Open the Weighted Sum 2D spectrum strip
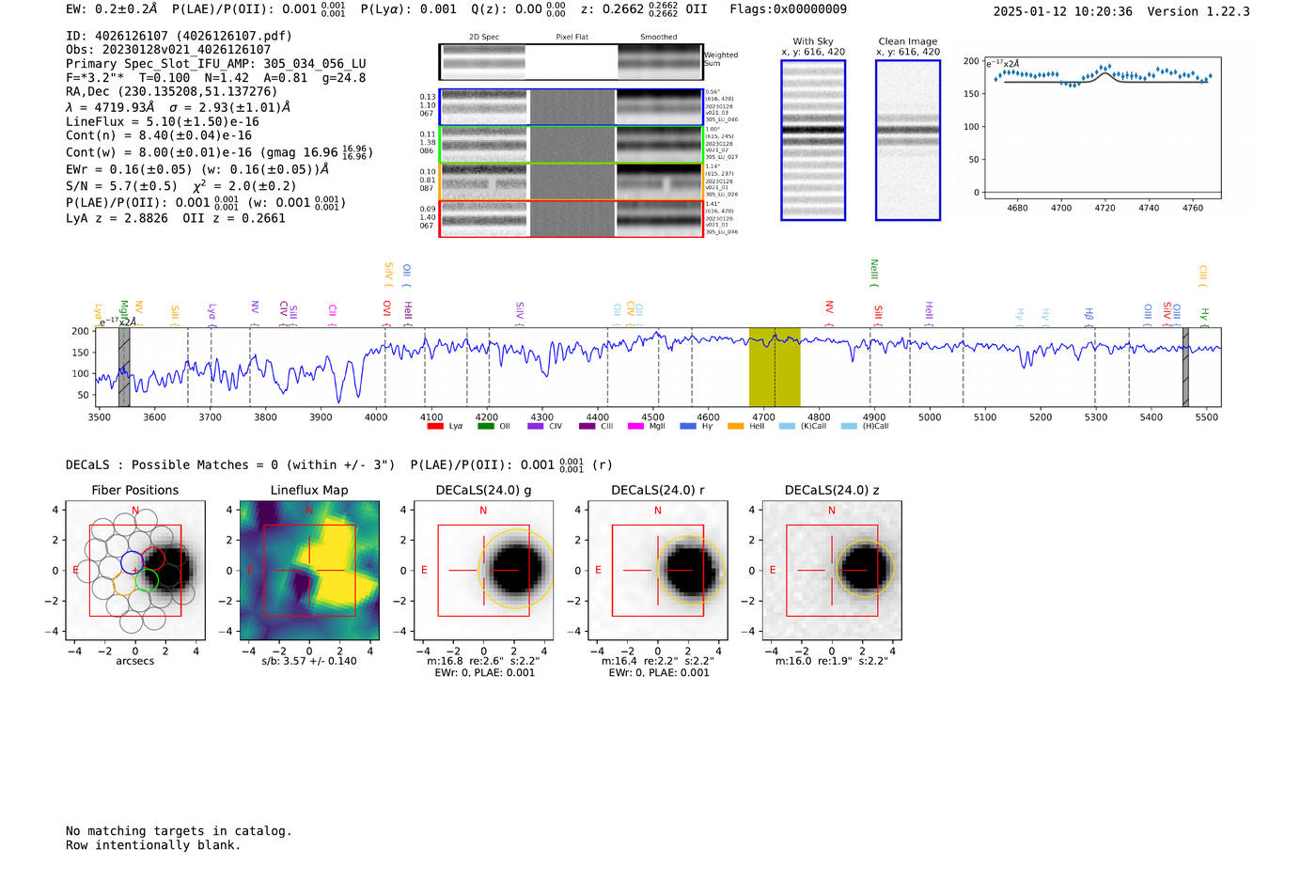The image size is (1316, 896). (571, 61)
